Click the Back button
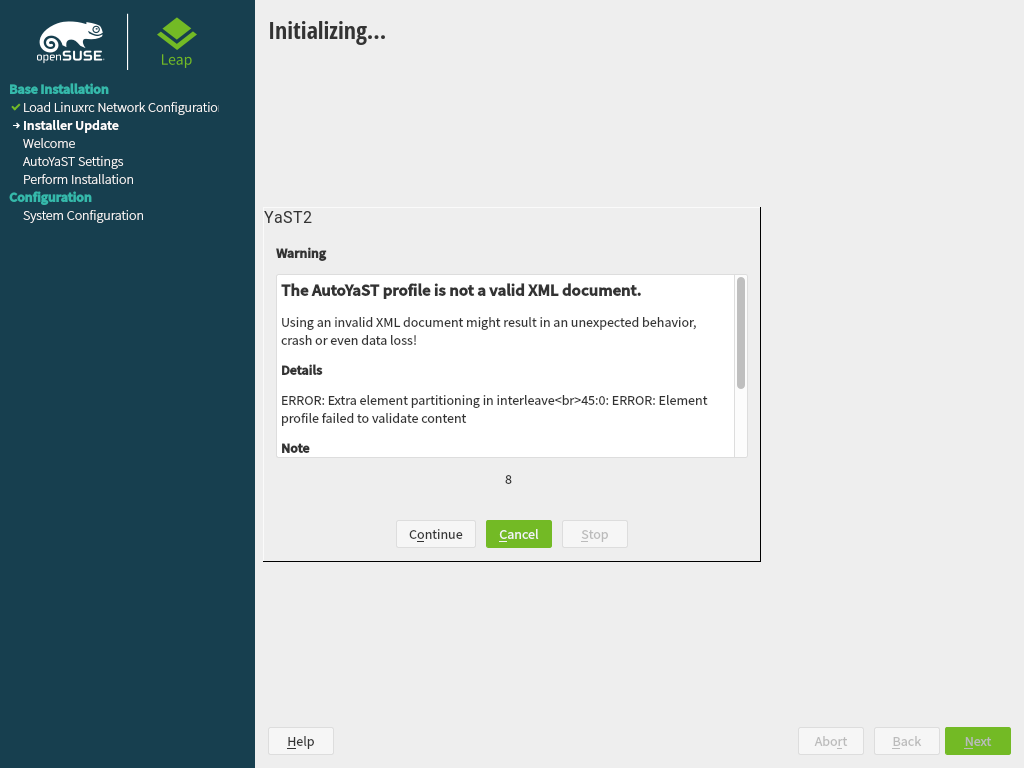This screenshot has width=1024, height=768. point(906,741)
